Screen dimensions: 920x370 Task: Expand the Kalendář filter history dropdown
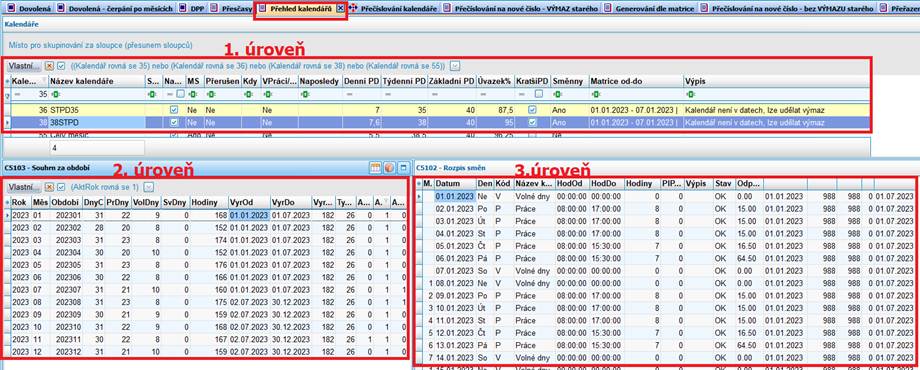click(454, 66)
